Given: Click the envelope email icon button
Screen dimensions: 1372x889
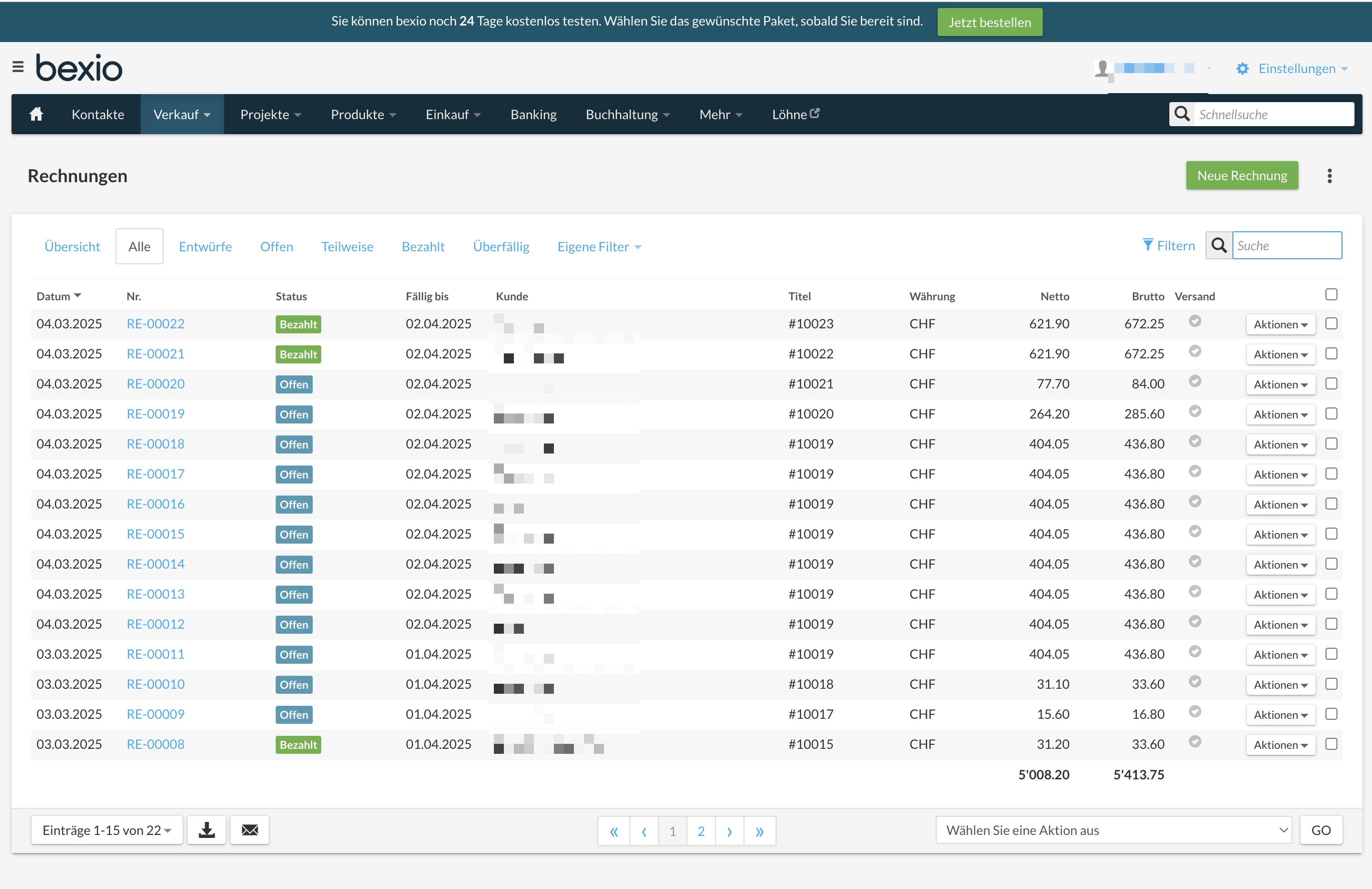Looking at the screenshot, I should (x=250, y=830).
